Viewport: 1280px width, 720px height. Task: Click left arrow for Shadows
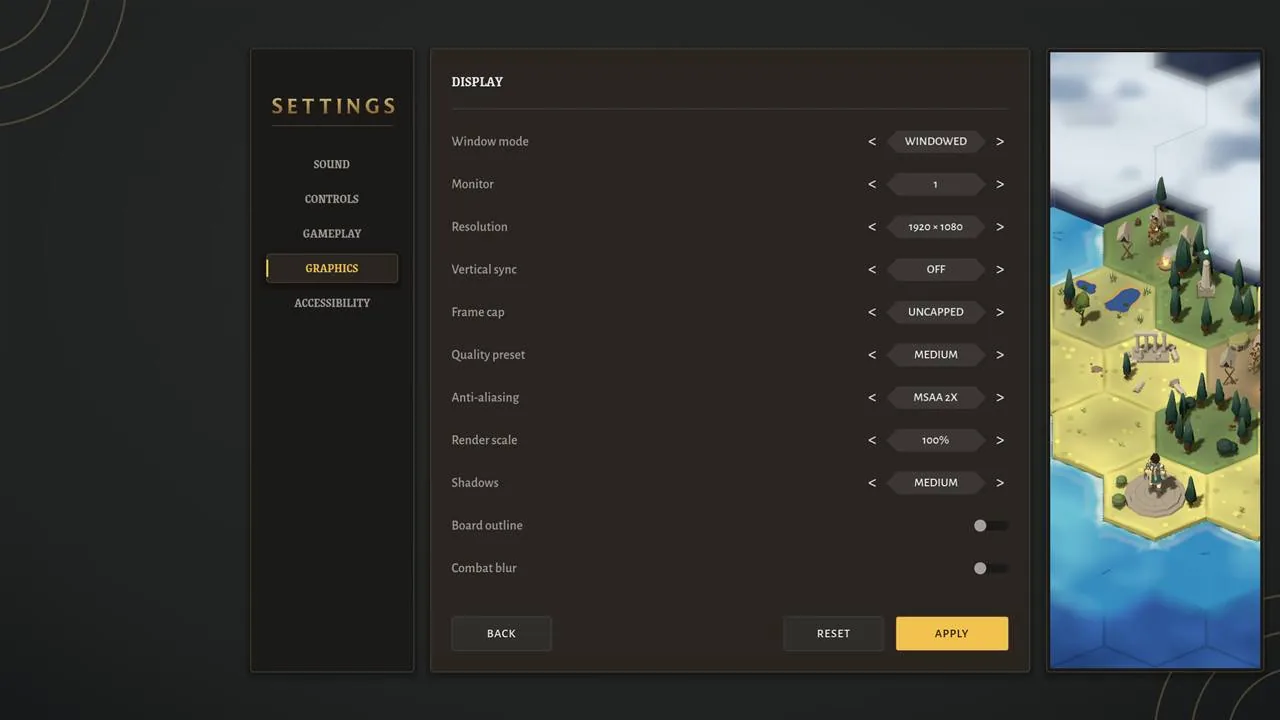(x=872, y=483)
